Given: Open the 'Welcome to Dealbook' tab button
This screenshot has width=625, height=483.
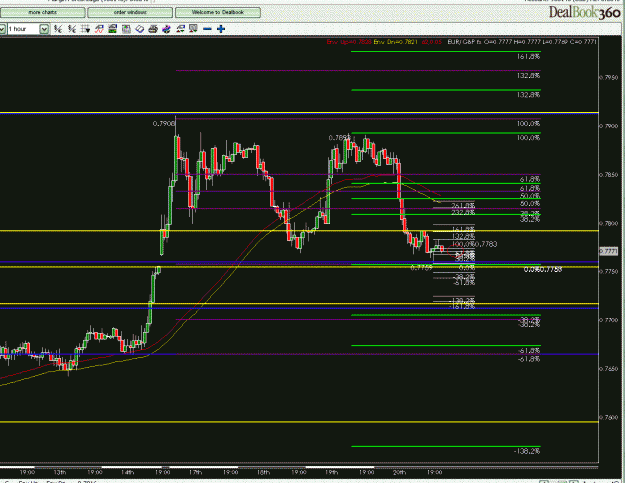Looking at the screenshot, I should [218, 12].
